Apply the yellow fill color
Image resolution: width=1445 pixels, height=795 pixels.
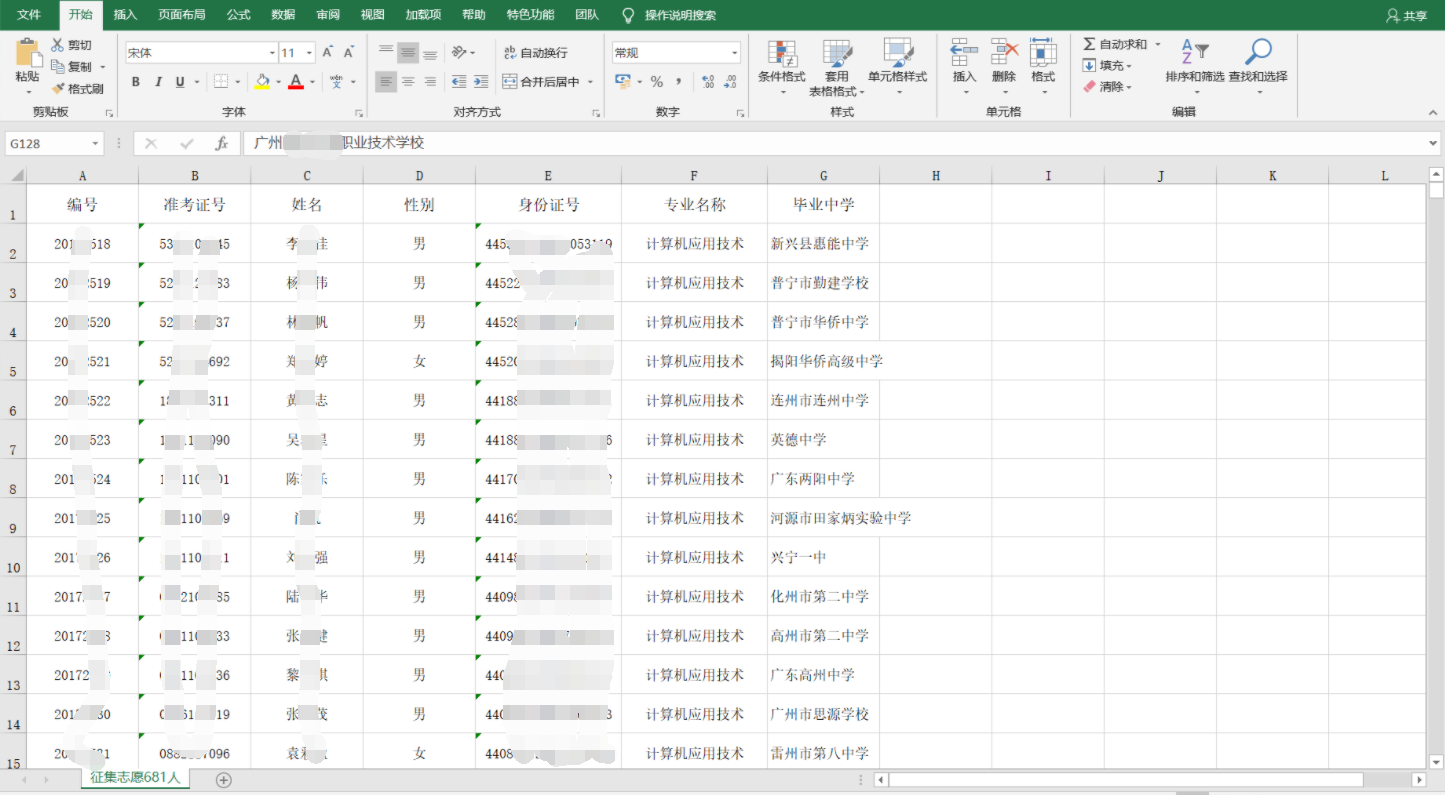[262, 82]
